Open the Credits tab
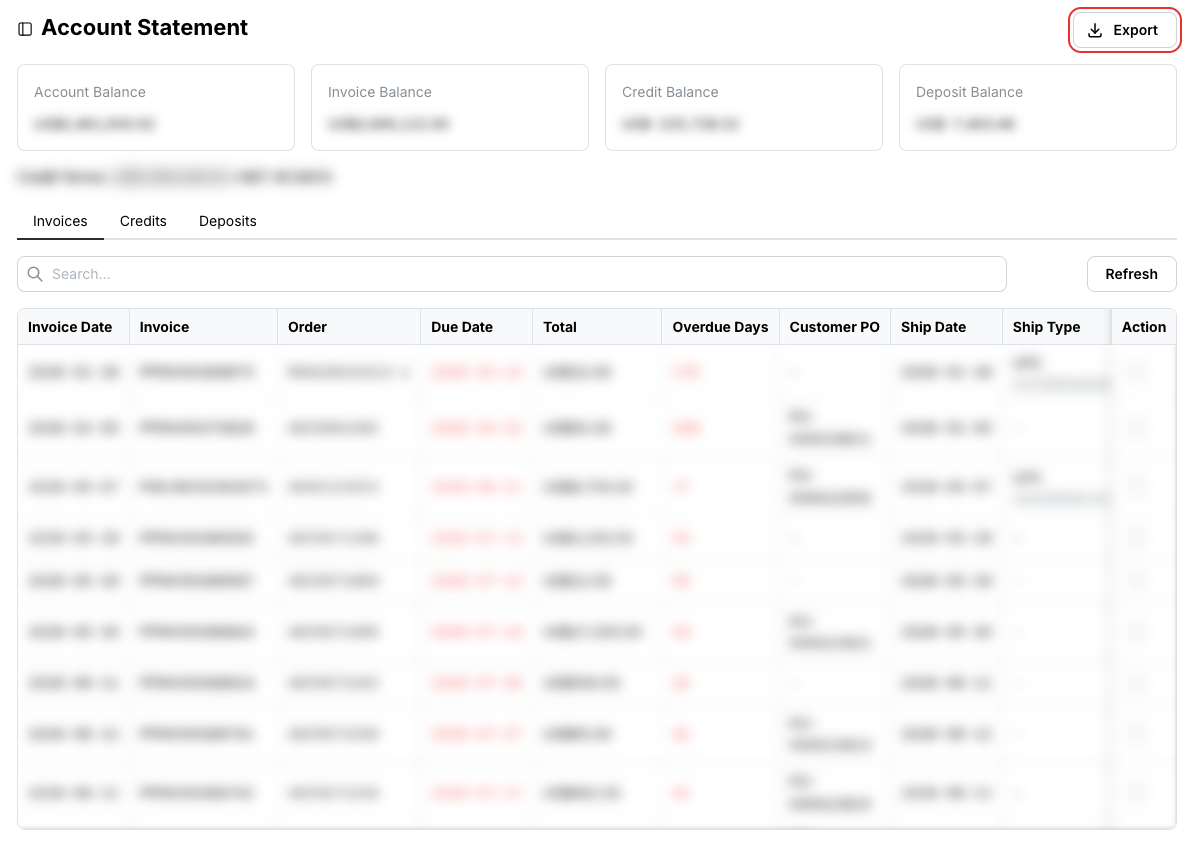1194x842 pixels. coord(143,221)
